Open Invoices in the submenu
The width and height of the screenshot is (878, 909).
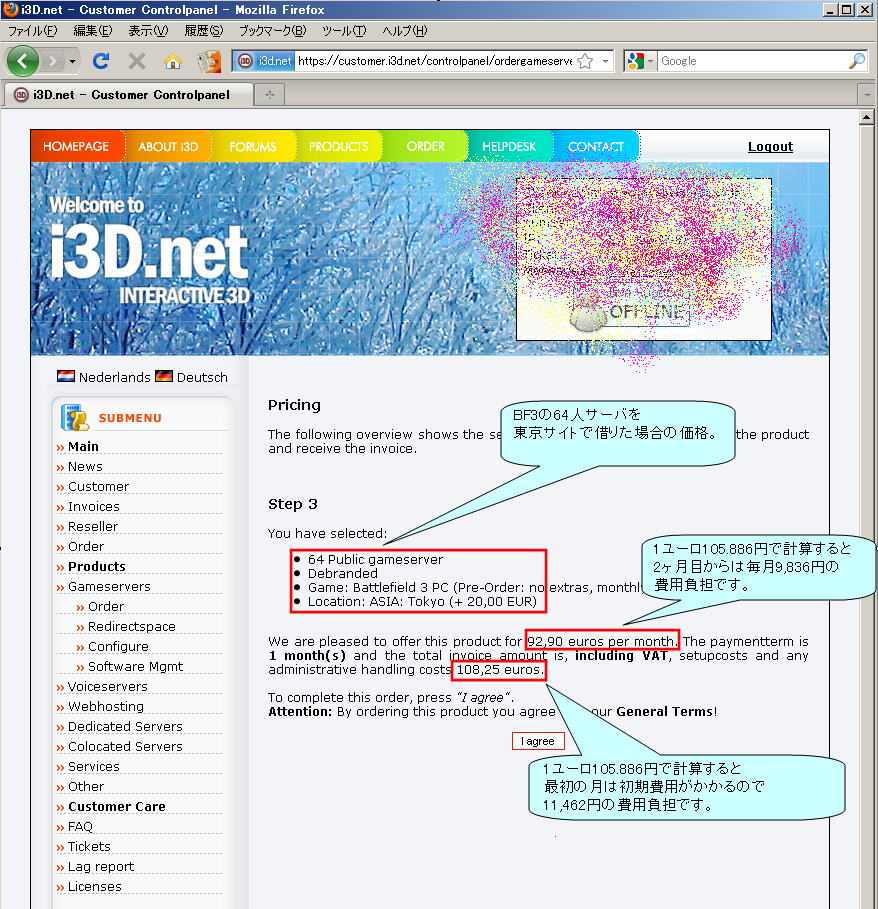click(93, 507)
